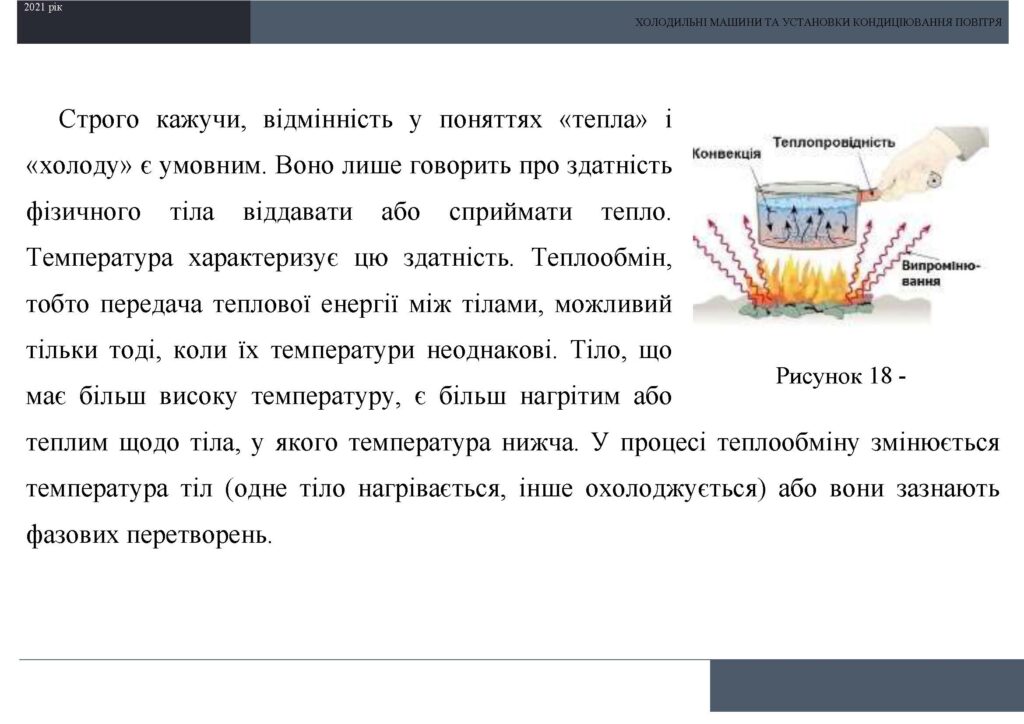Select the 'Теплопровідність' label in diagram

tap(833, 142)
